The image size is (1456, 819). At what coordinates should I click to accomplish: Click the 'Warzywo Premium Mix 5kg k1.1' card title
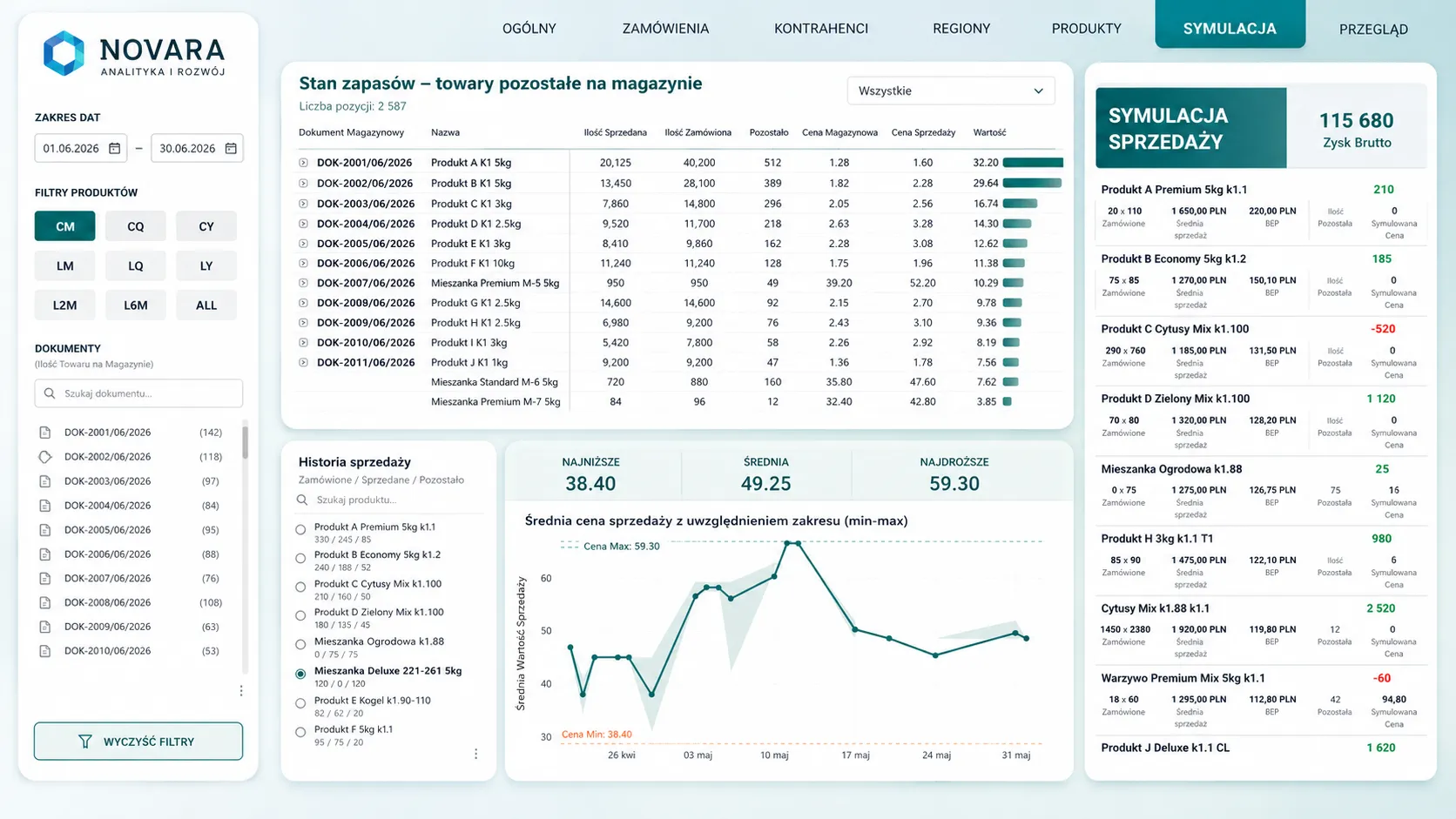pos(1183,679)
